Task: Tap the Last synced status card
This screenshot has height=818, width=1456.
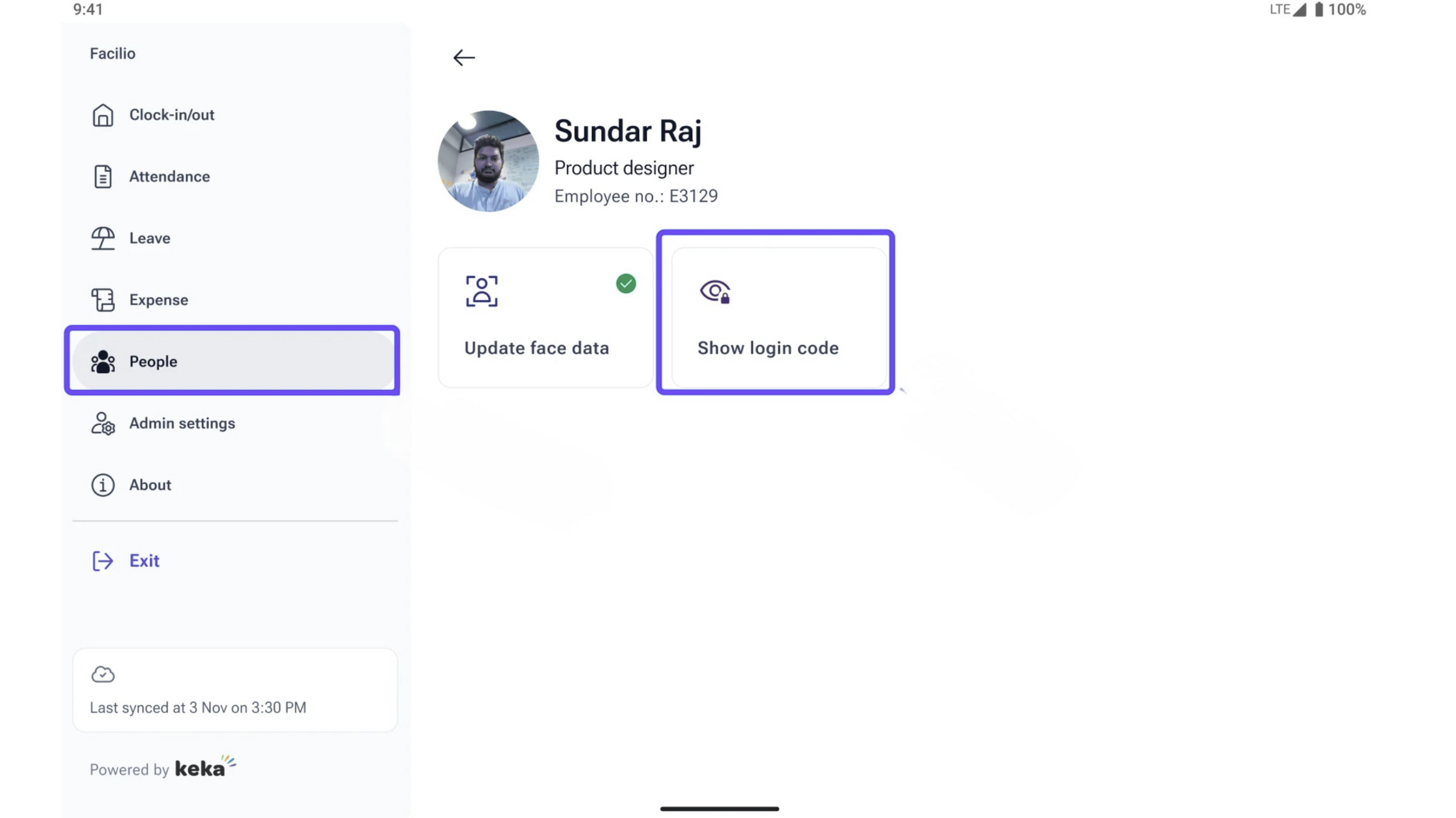Action: coord(235,690)
